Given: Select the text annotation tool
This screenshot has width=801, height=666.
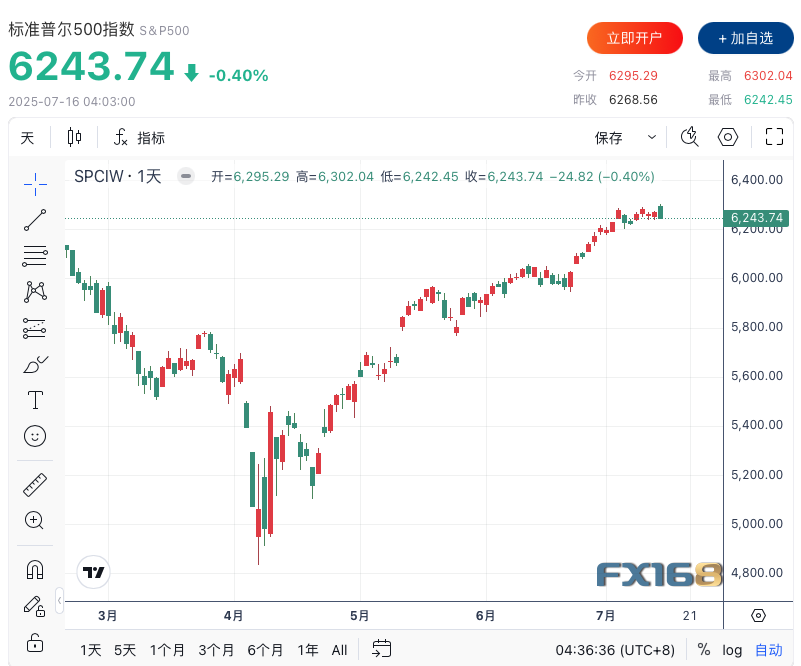Looking at the screenshot, I should 35,400.
